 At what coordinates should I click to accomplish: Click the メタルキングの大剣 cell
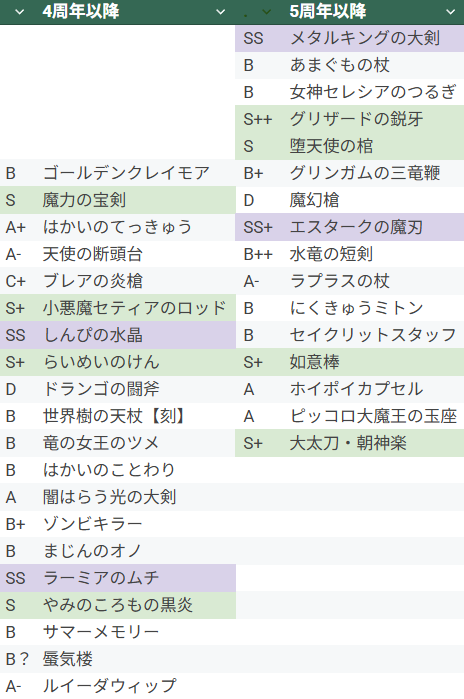[374, 38]
